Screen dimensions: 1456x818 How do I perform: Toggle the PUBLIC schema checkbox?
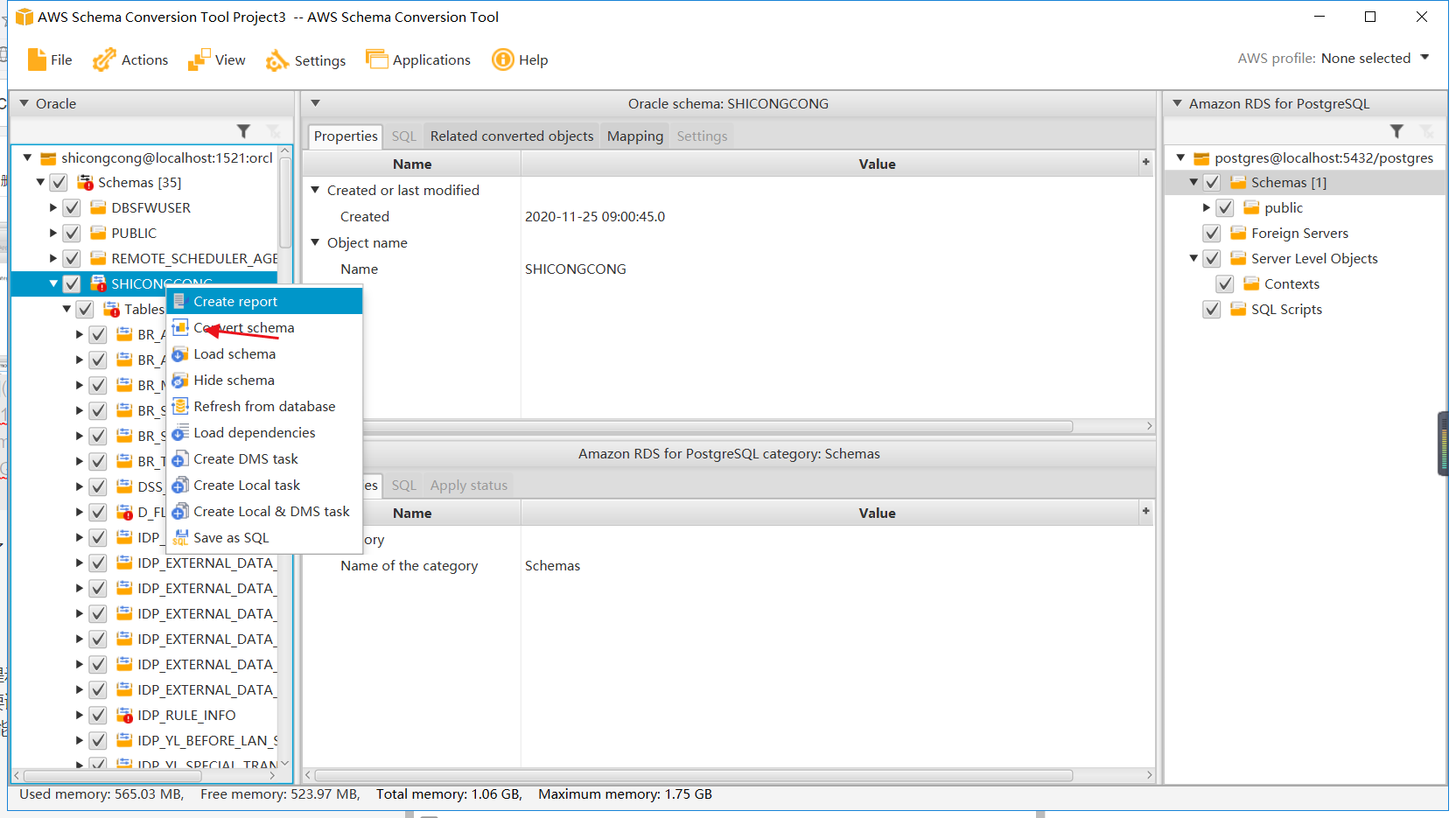click(72, 234)
